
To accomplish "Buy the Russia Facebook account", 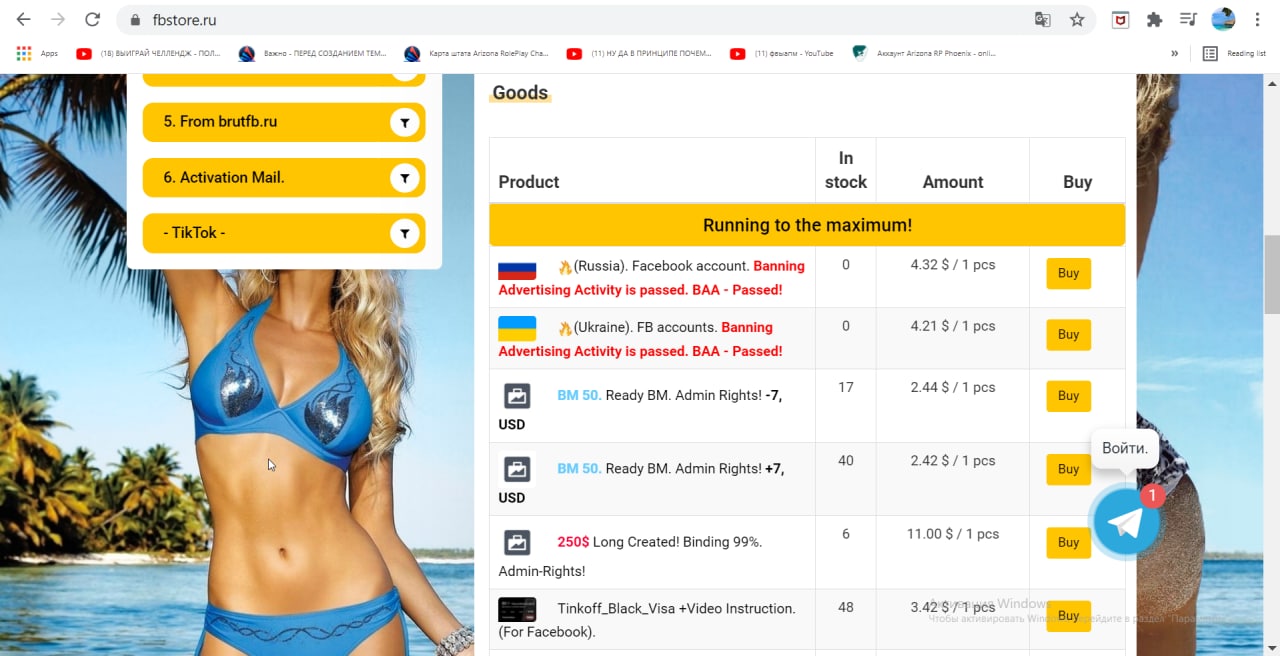I will [x=1068, y=273].
